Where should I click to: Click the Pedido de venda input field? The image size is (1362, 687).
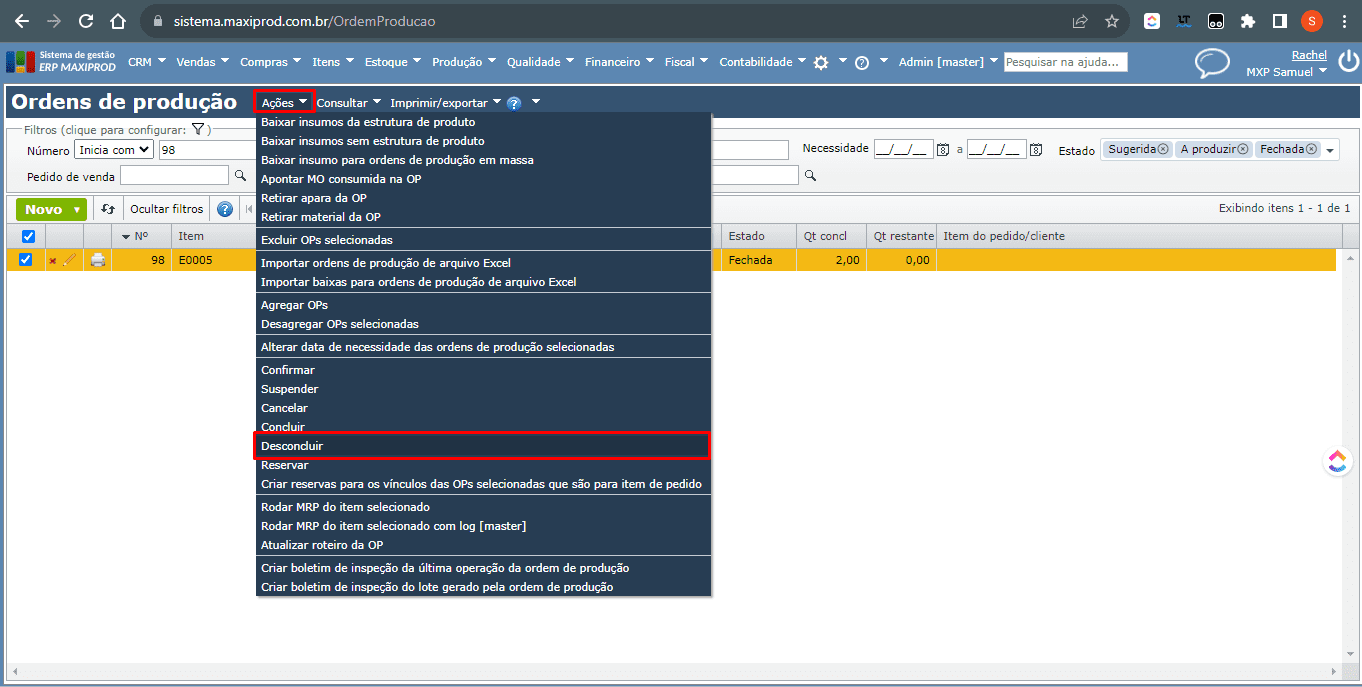click(x=174, y=176)
